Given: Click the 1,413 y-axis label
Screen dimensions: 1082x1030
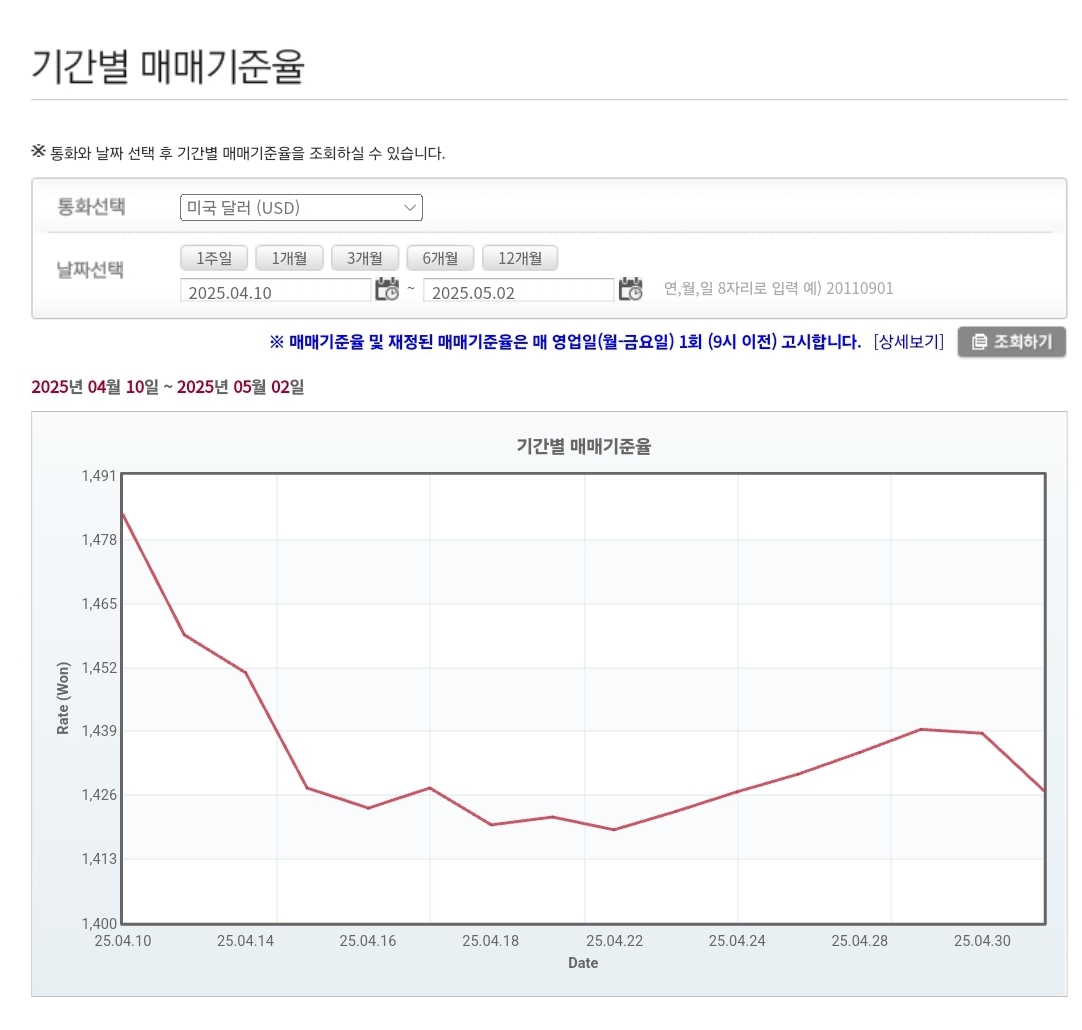Looking at the screenshot, I should [99, 859].
